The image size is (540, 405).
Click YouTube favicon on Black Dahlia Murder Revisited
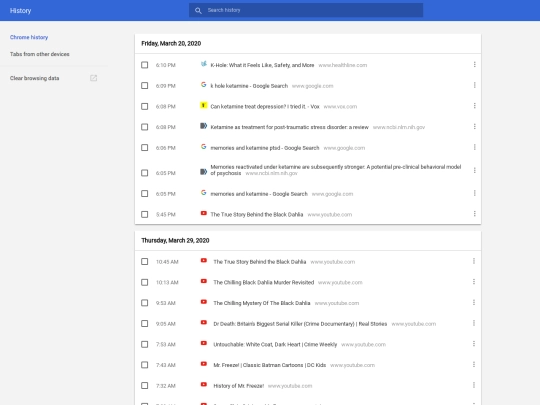tap(204, 281)
